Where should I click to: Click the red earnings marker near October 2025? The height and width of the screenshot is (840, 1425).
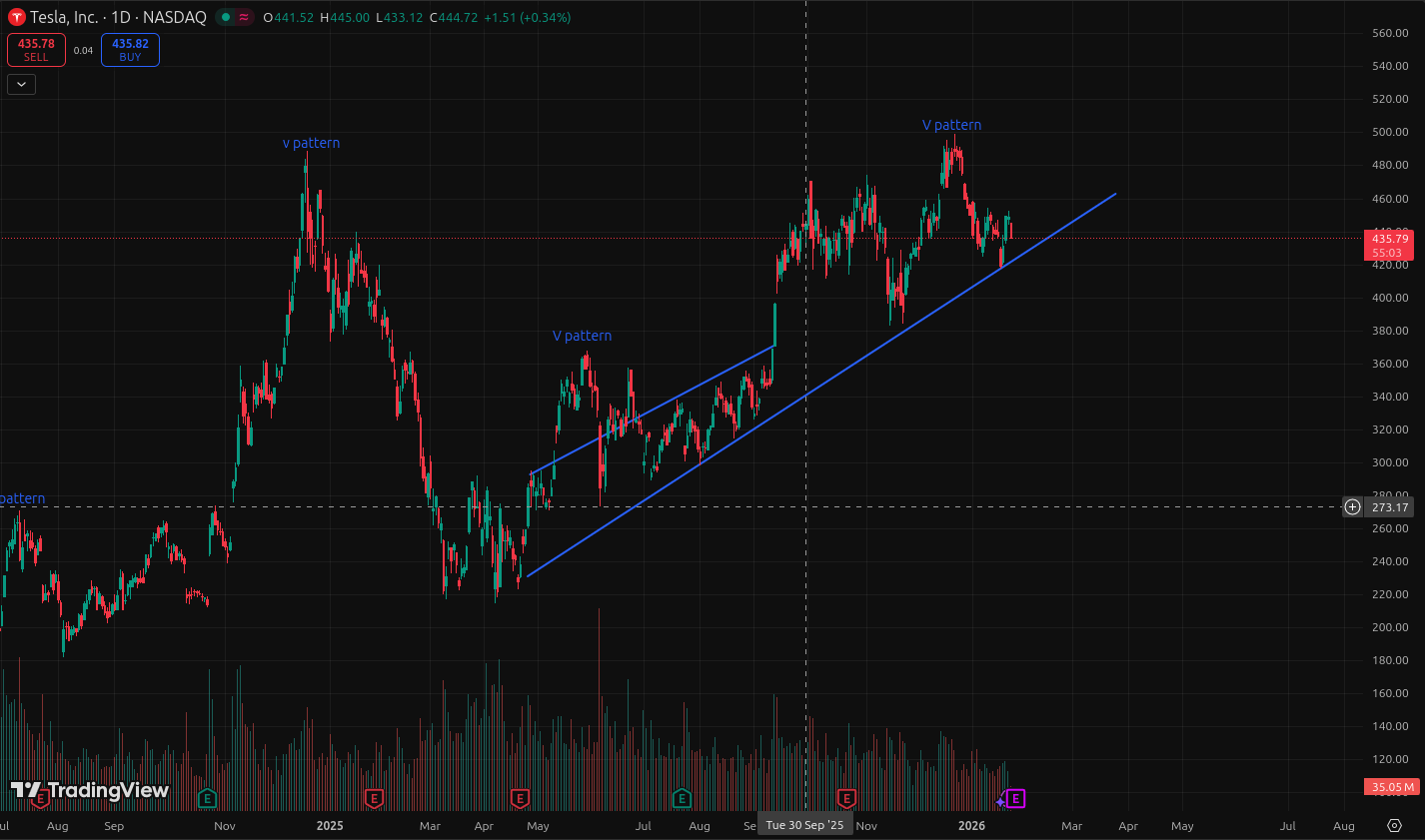[x=846, y=798]
